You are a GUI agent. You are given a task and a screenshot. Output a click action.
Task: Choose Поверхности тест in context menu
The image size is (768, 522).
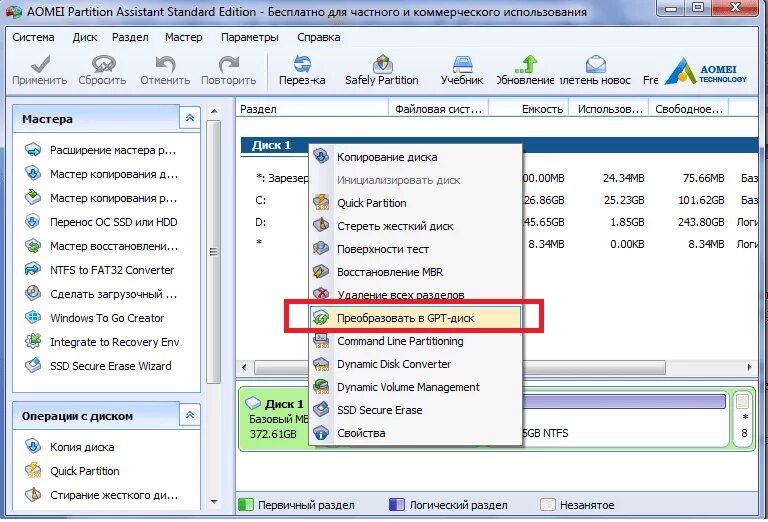[x=415, y=249]
